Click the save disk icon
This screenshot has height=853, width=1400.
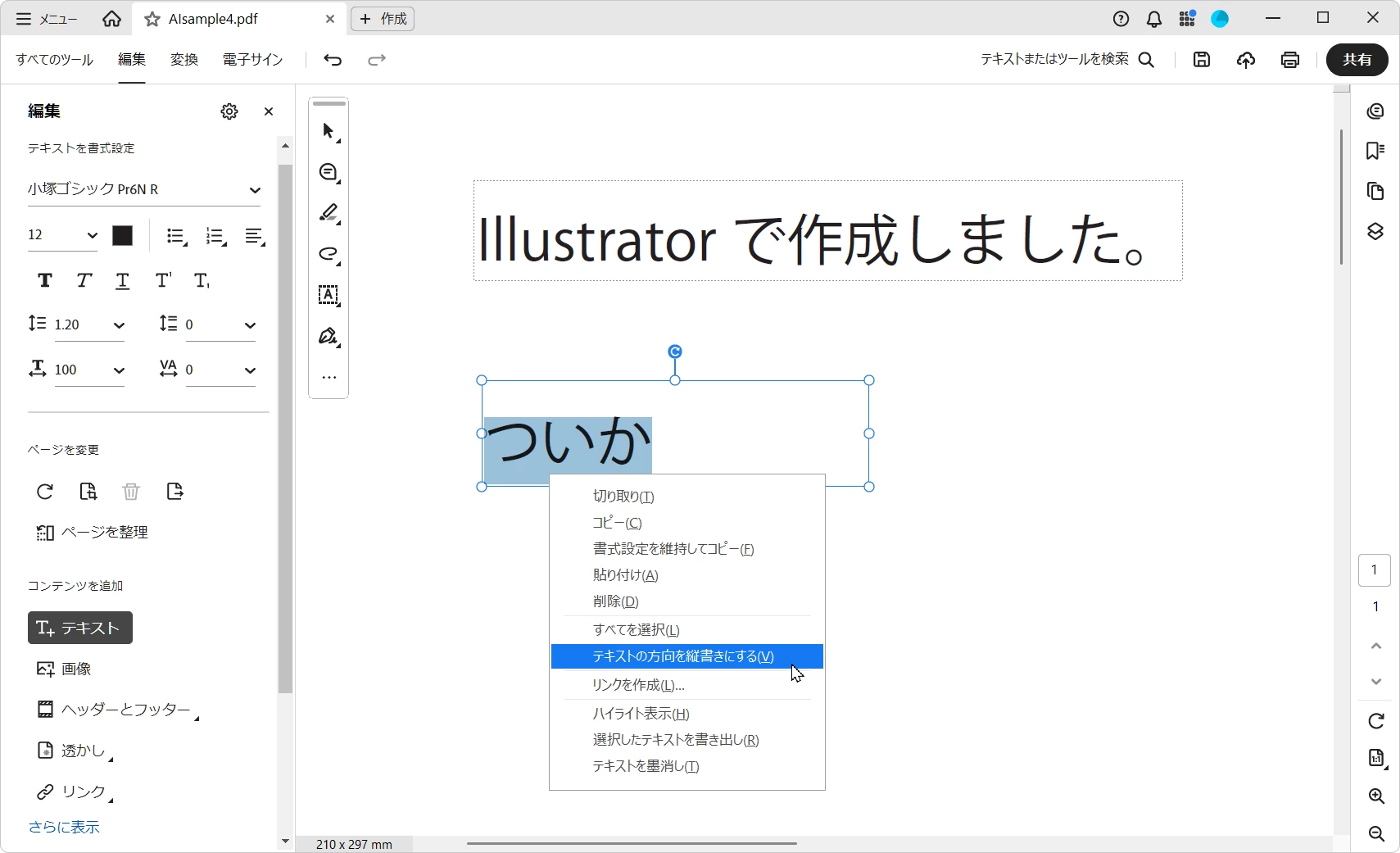coord(1202,60)
